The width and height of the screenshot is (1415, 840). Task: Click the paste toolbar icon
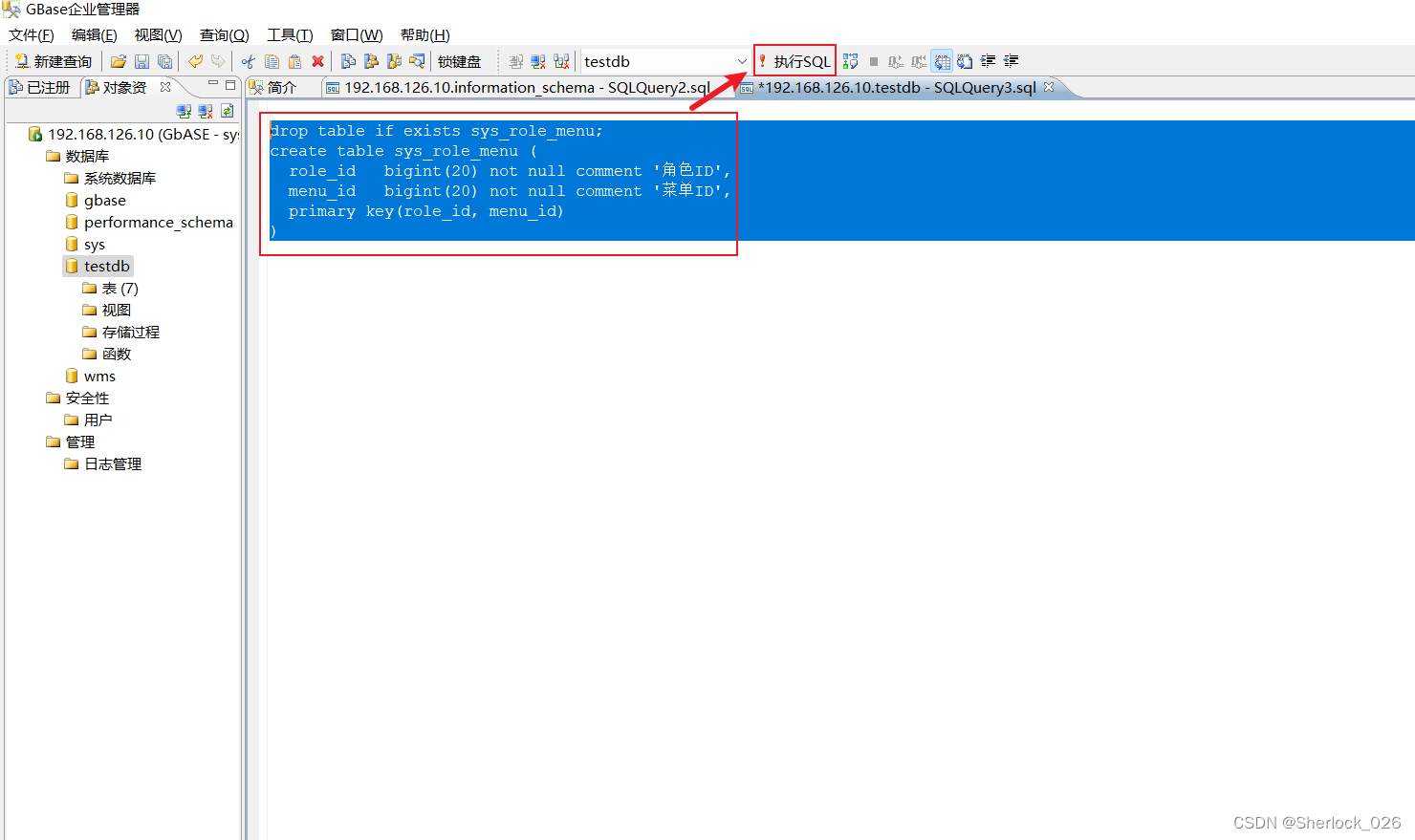[294, 60]
